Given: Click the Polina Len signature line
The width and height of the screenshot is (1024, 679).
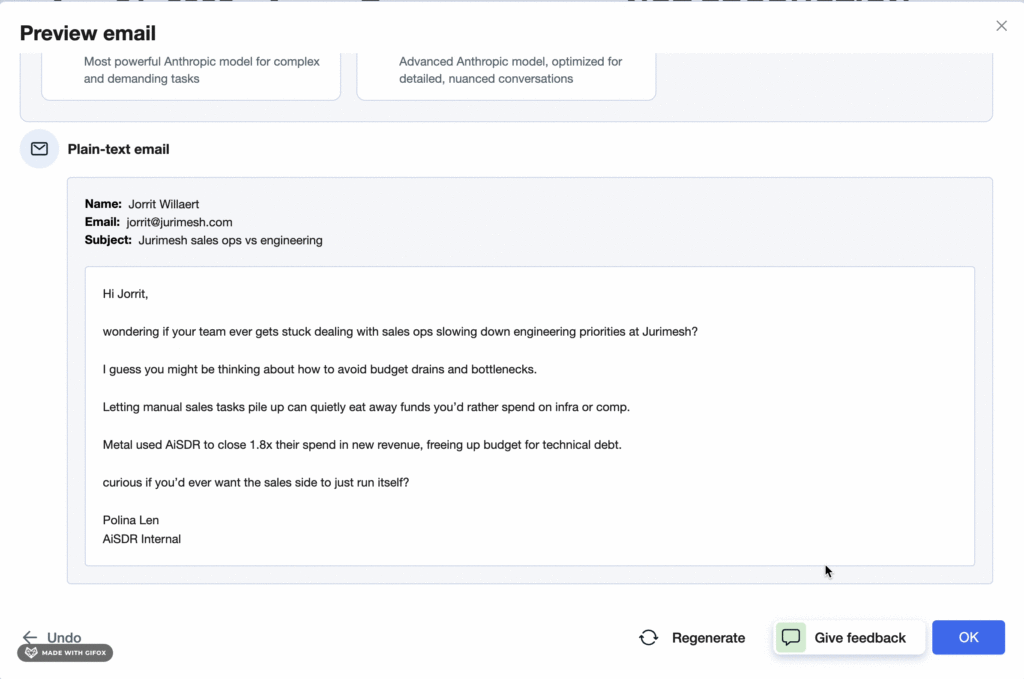Looking at the screenshot, I should pos(131,520).
